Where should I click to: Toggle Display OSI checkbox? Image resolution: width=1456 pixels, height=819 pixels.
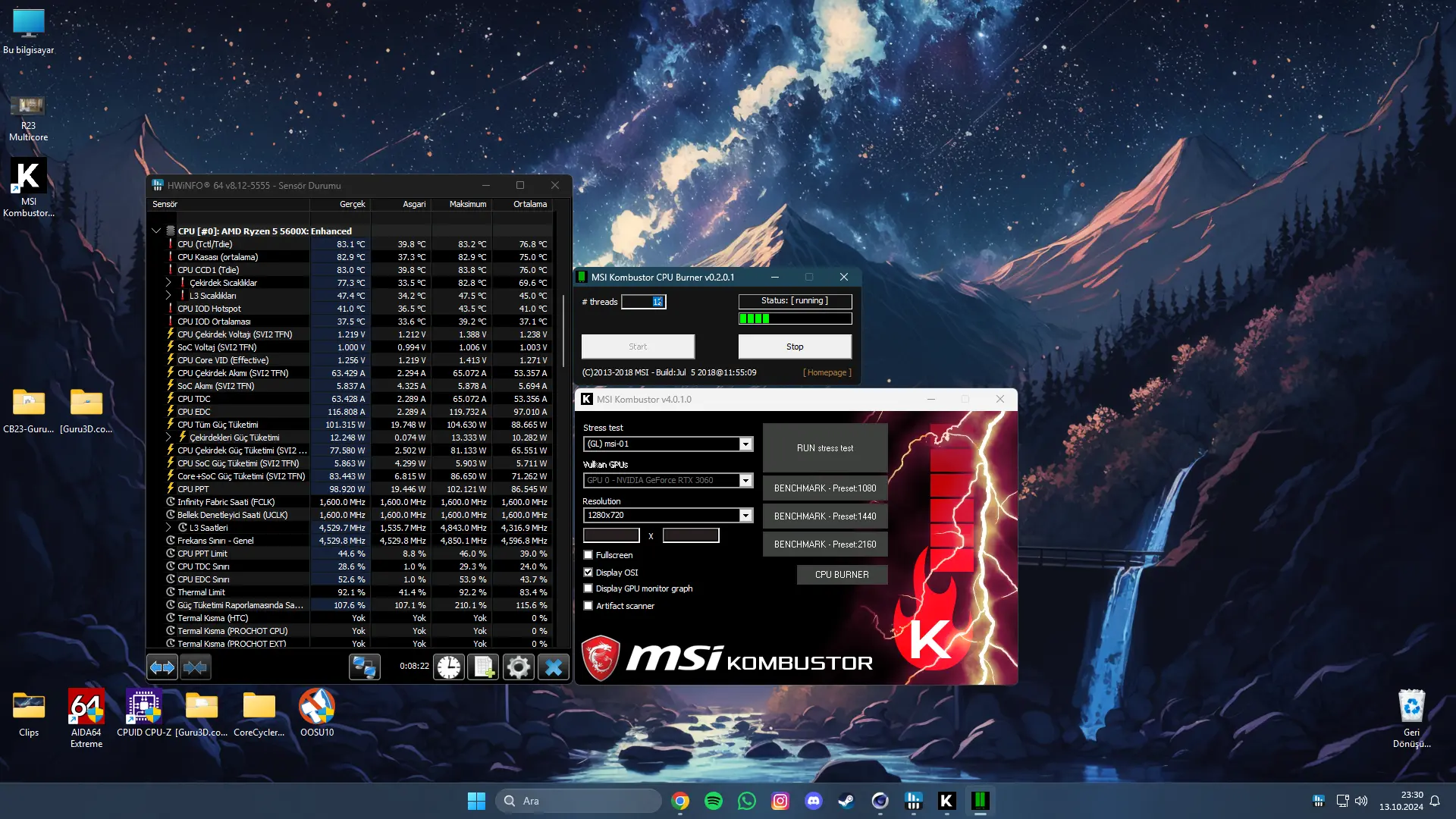coord(588,573)
